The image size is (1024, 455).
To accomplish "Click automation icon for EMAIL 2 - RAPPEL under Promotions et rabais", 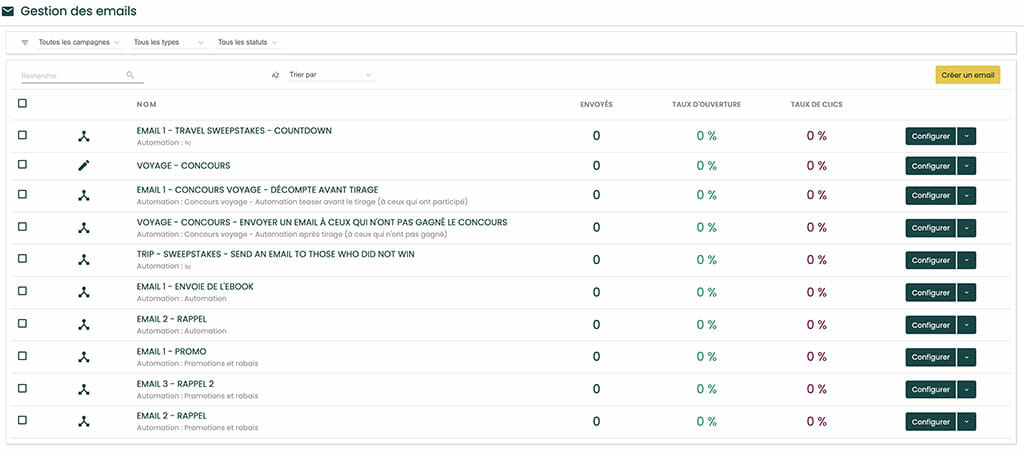I will [84, 422].
